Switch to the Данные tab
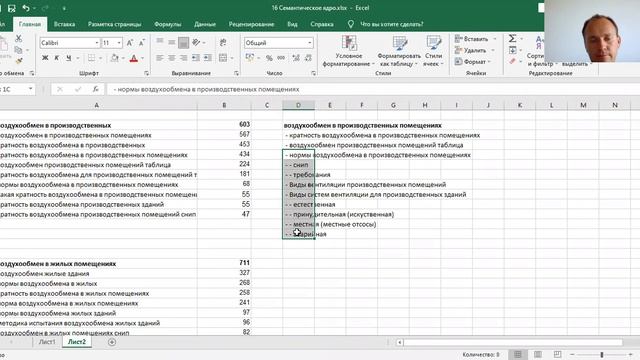The width and height of the screenshot is (640, 360). (205, 24)
